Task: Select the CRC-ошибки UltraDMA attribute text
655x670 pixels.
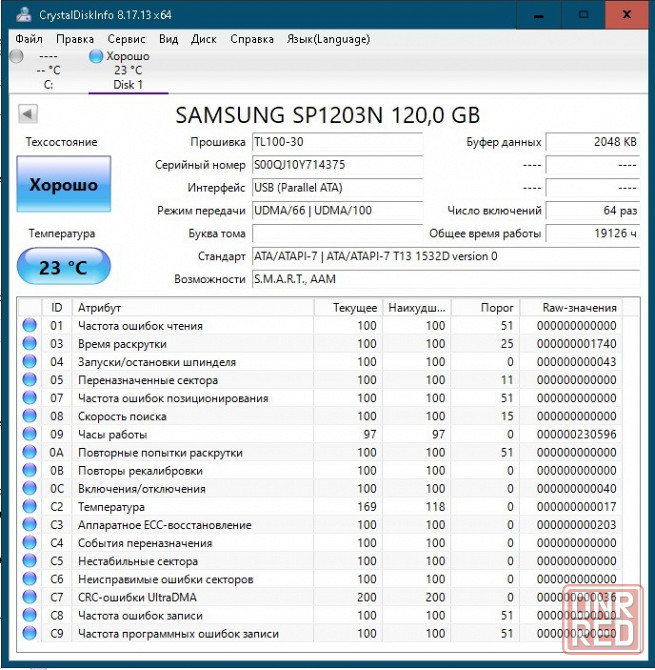Action: 137,597
